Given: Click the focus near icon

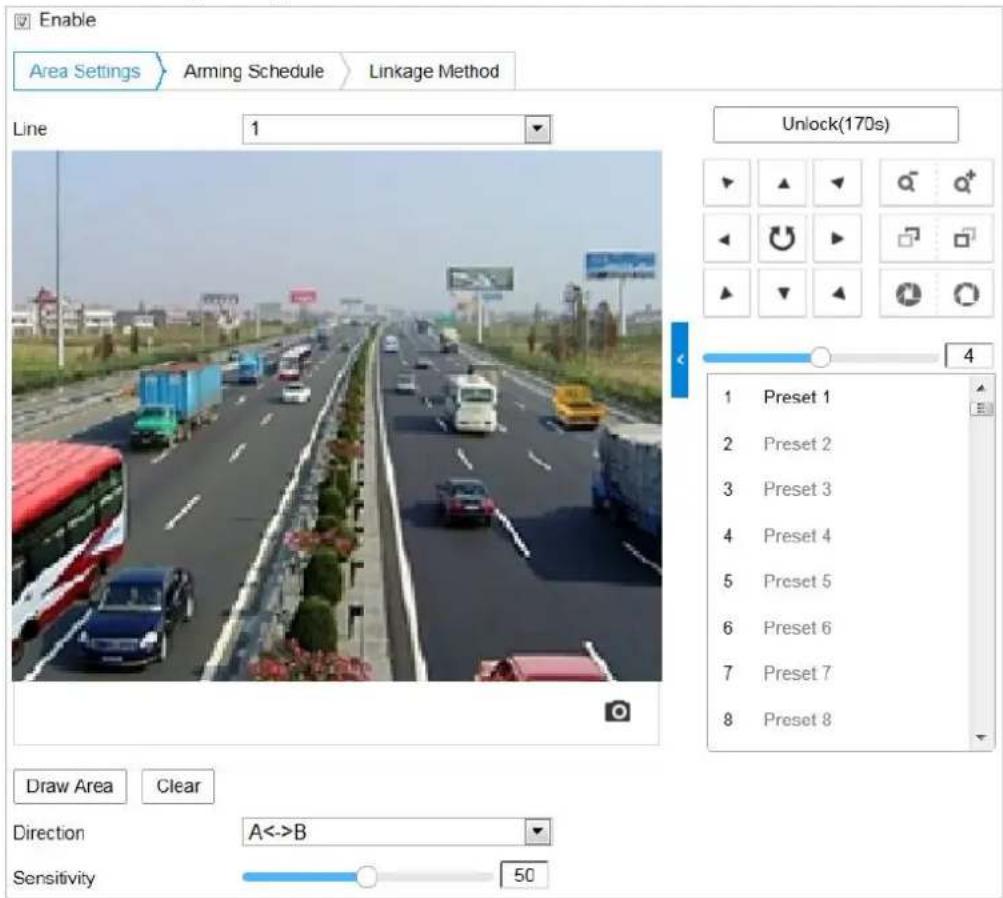Looking at the screenshot, I should pos(908,239).
